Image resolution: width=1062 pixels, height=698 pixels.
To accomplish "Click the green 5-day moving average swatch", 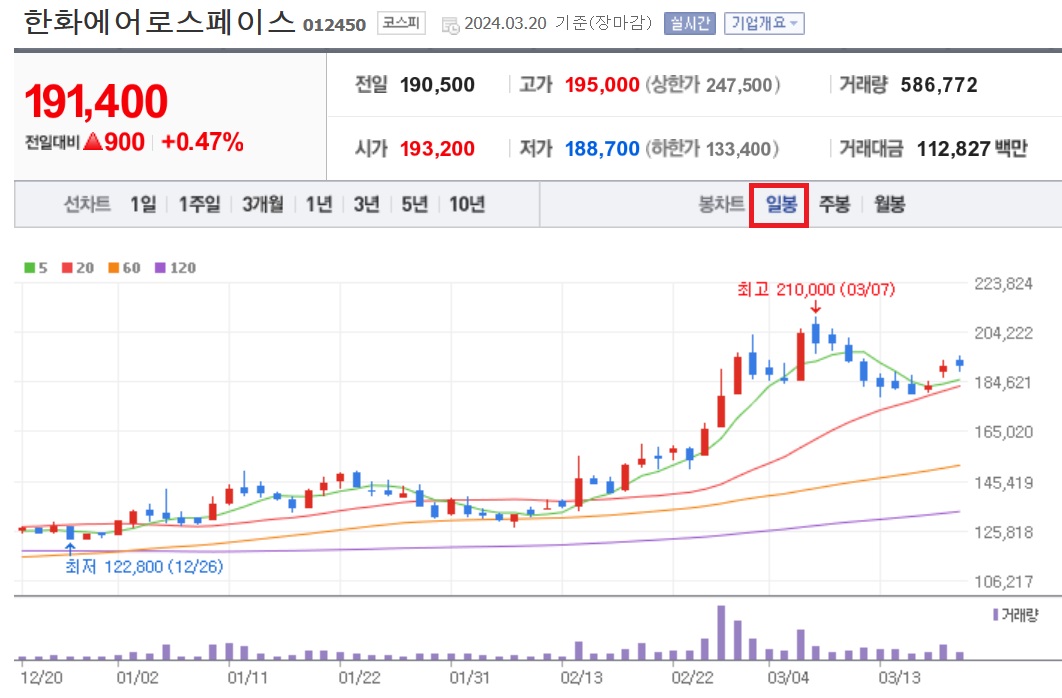I will tap(30, 268).
